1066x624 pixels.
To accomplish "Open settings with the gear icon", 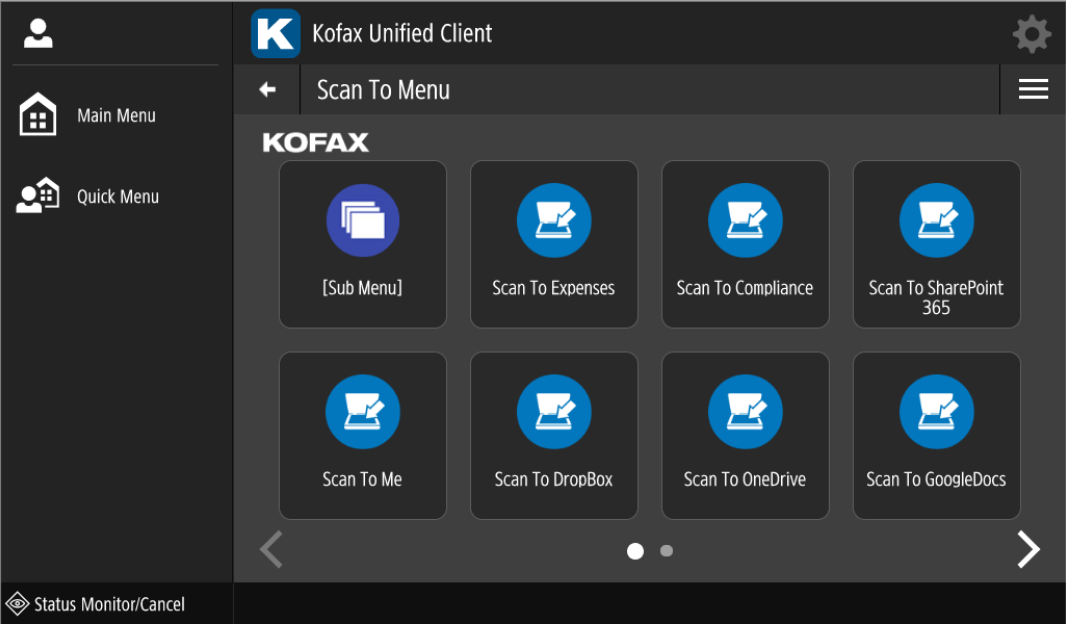I will pos(1031,34).
